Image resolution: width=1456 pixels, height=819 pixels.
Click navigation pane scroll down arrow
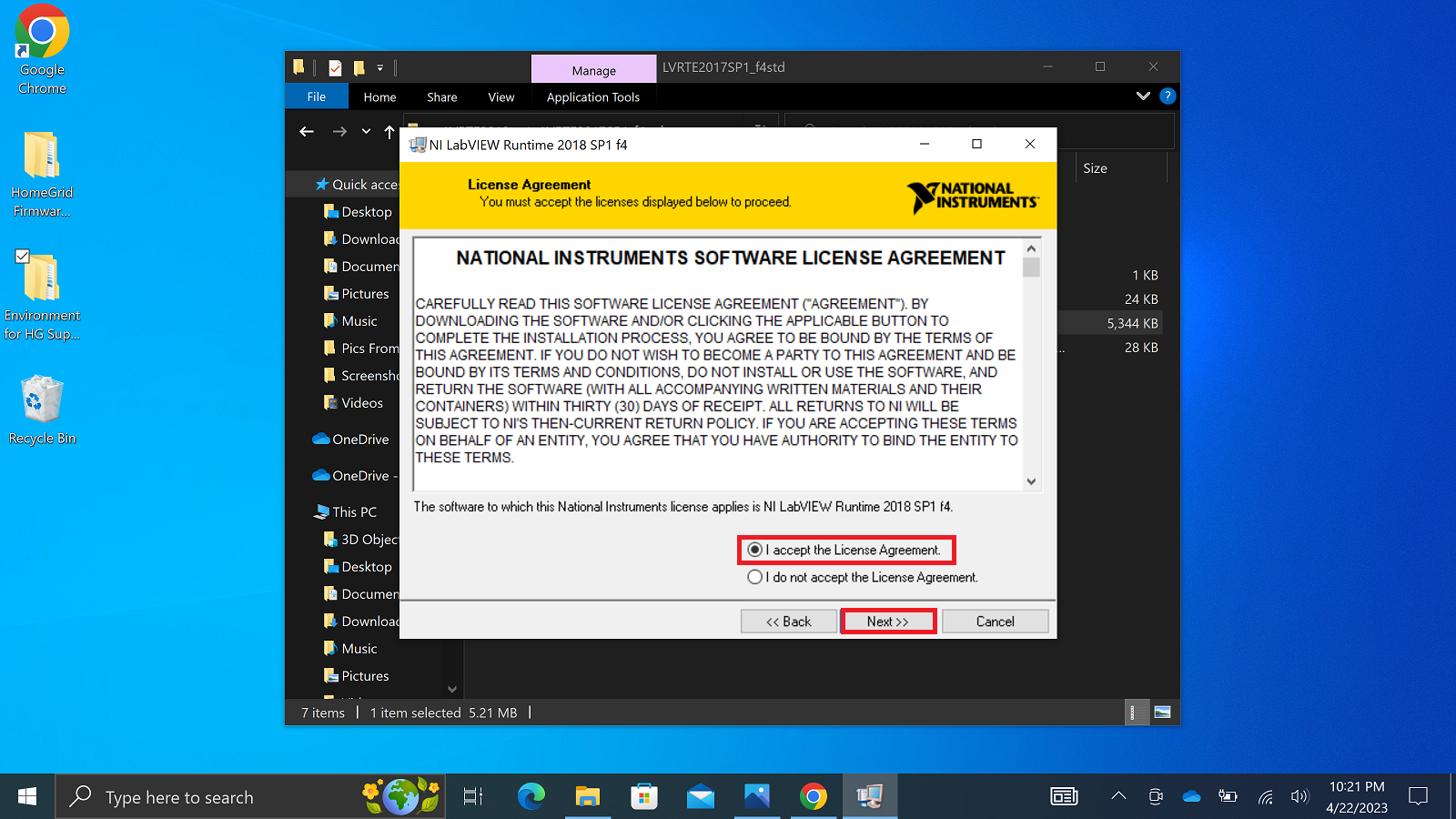click(452, 690)
